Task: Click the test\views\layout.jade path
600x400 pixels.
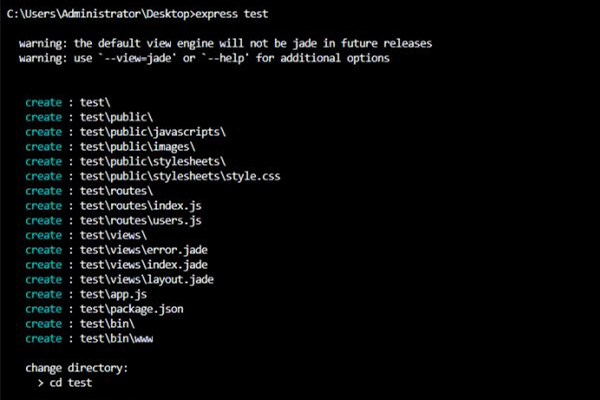Action: (x=147, y=279)
